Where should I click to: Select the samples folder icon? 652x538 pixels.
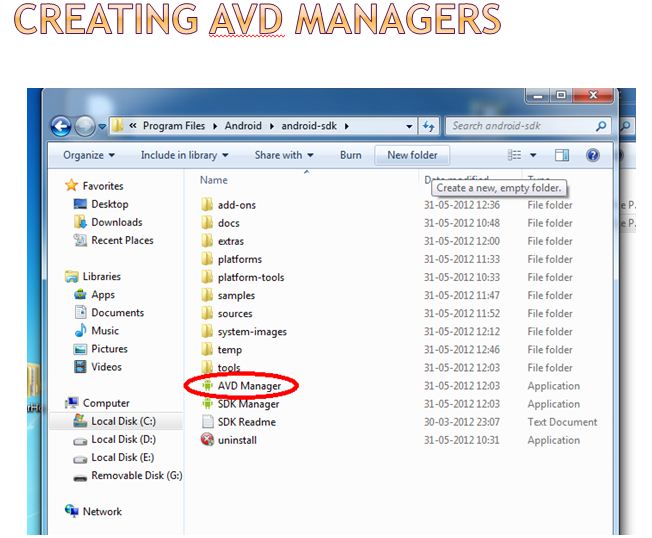click(x=207, y=295)
